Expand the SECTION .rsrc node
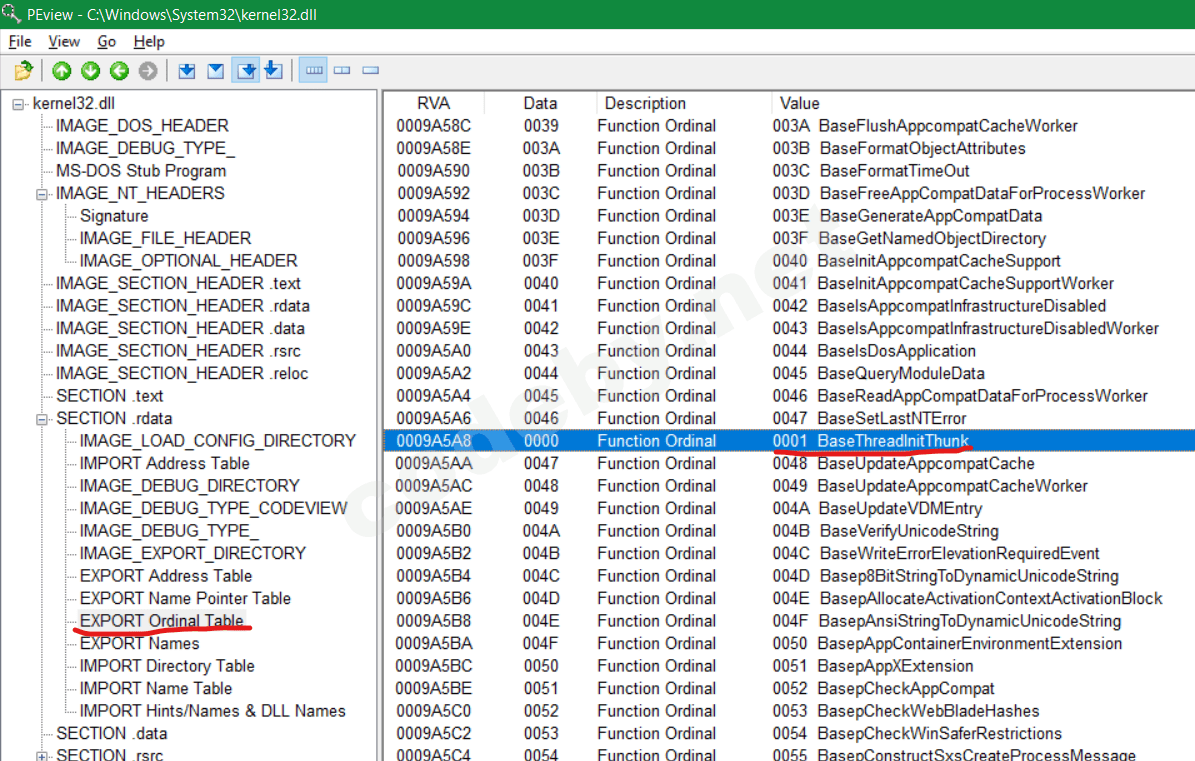1195x761 pixels. [x=42, y=756]
